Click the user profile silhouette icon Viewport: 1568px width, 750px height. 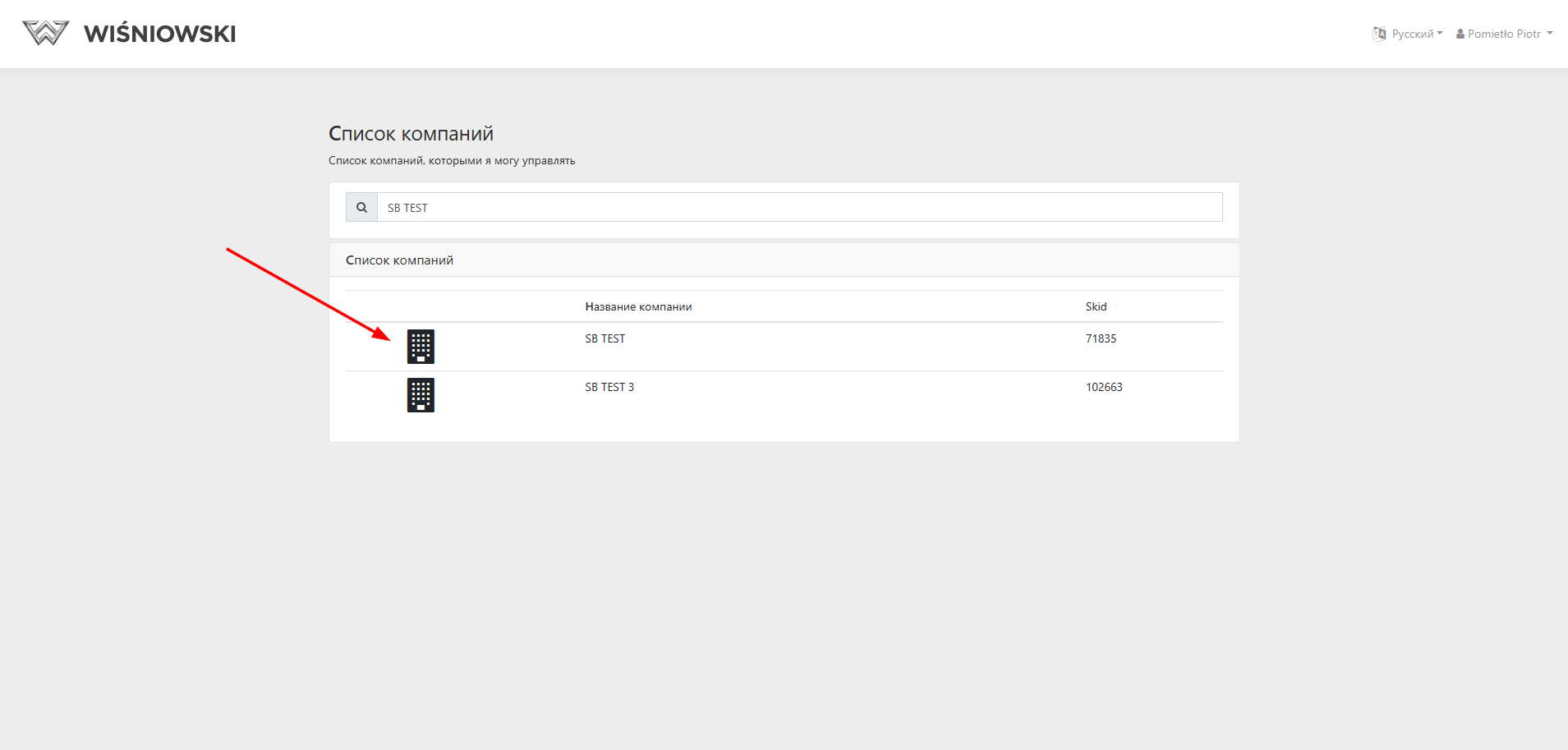pos(1460,35)
